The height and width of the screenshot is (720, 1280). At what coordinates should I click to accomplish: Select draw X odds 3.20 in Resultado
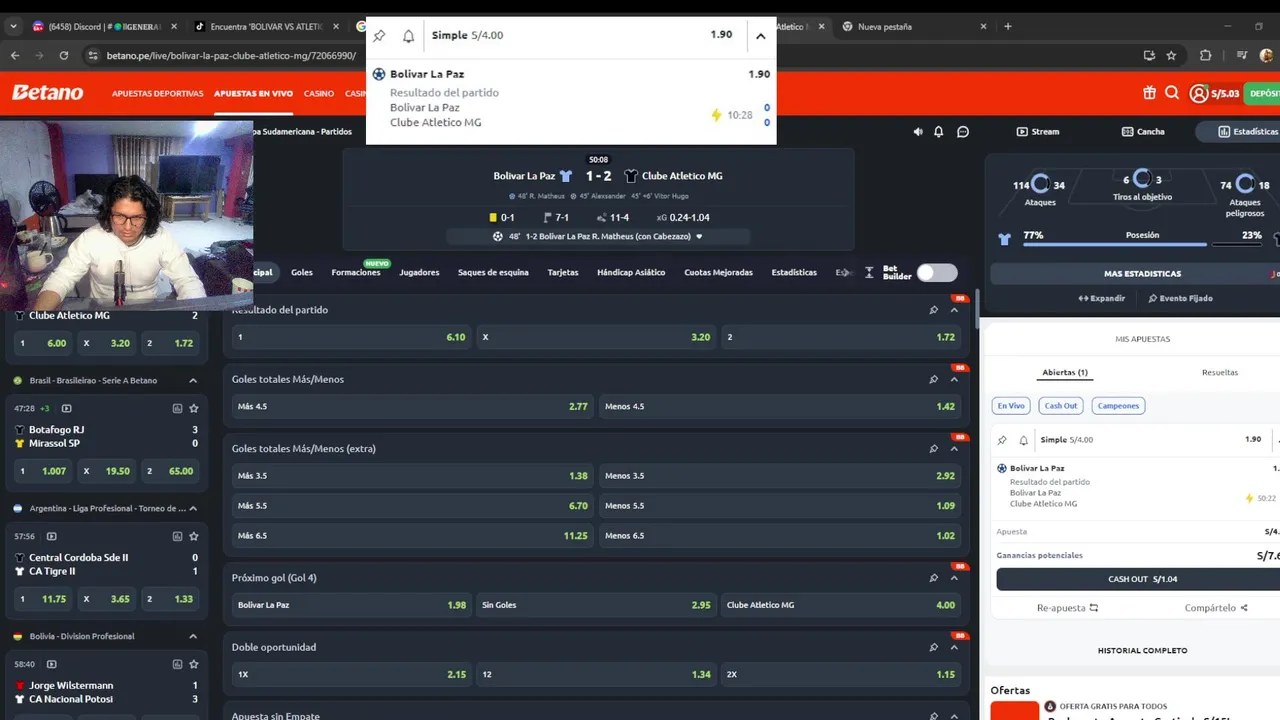point(596,337)
